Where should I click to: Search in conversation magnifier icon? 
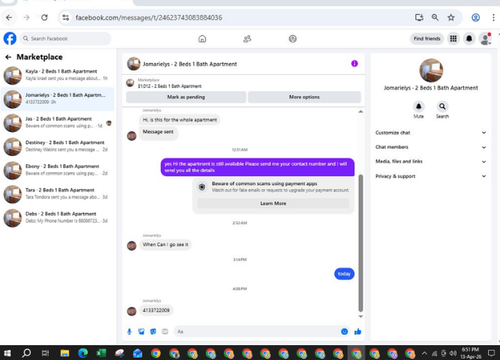coord(442,106)
